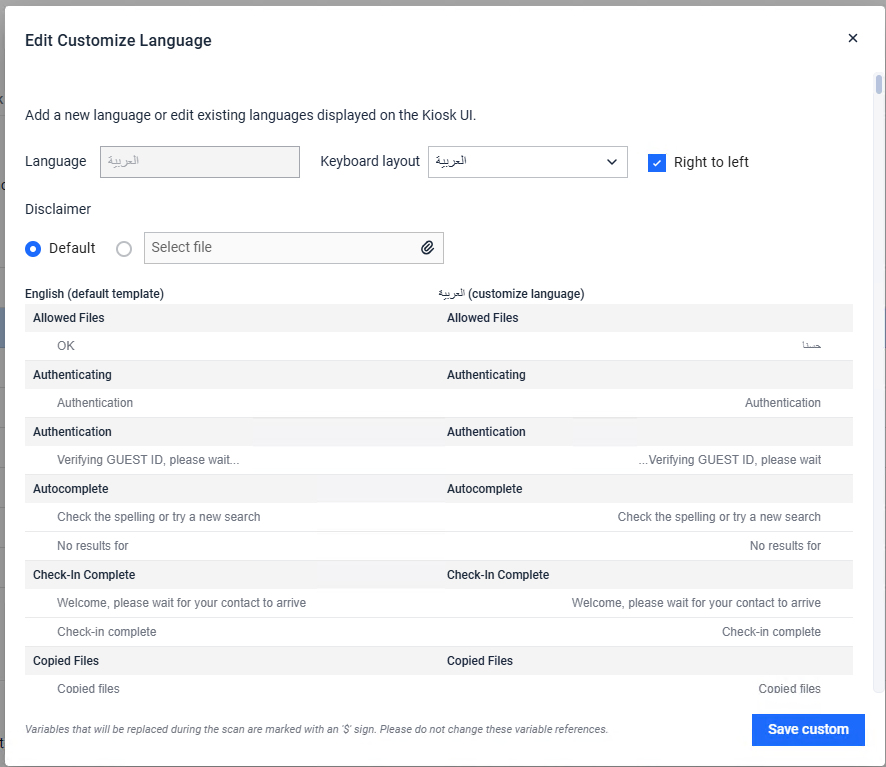Click the Save custom button
Viewport: 886px width, 767px height.
(x=808, y=729)
